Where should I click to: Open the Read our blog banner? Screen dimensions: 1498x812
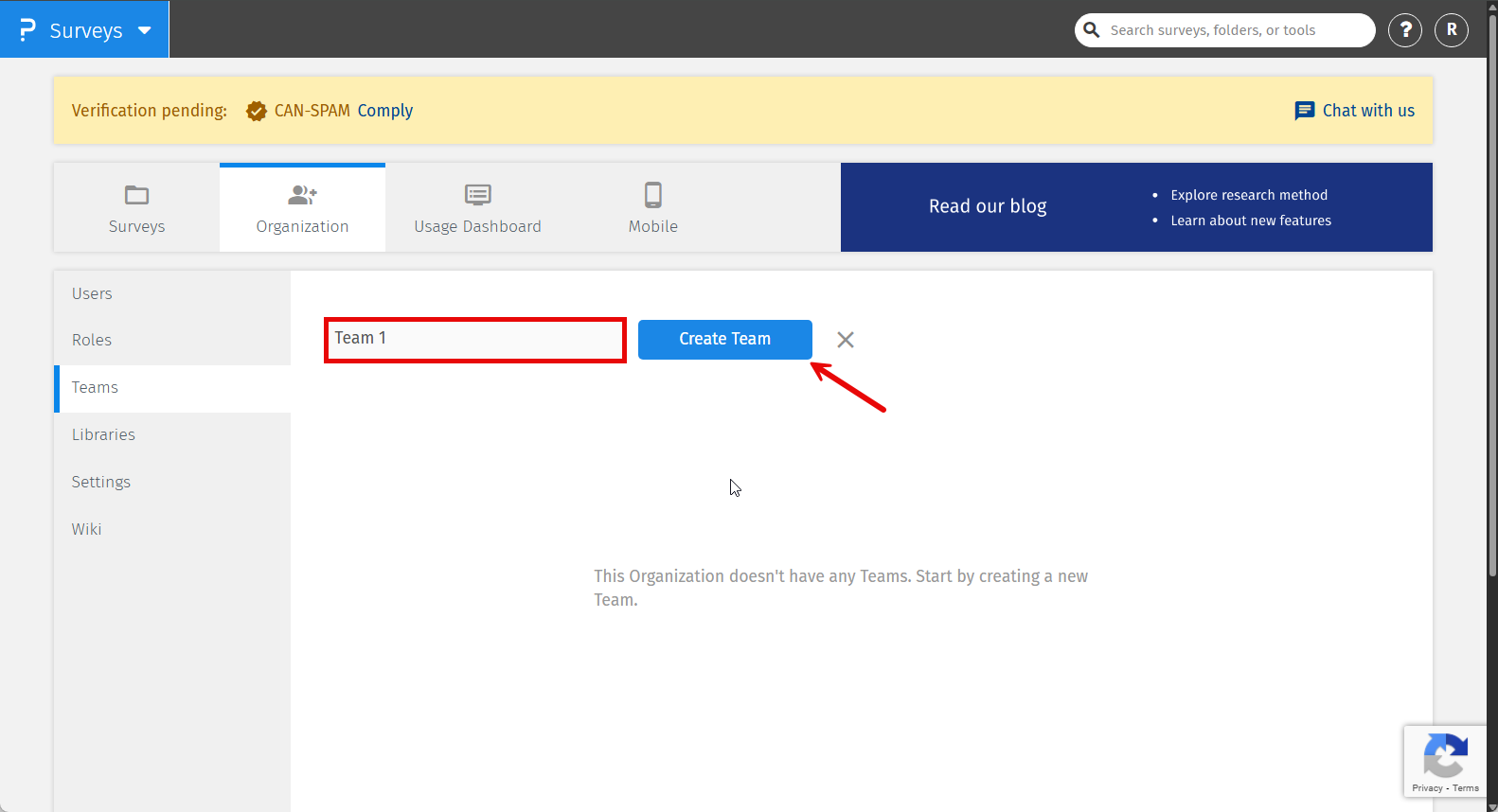click(988, 206)
